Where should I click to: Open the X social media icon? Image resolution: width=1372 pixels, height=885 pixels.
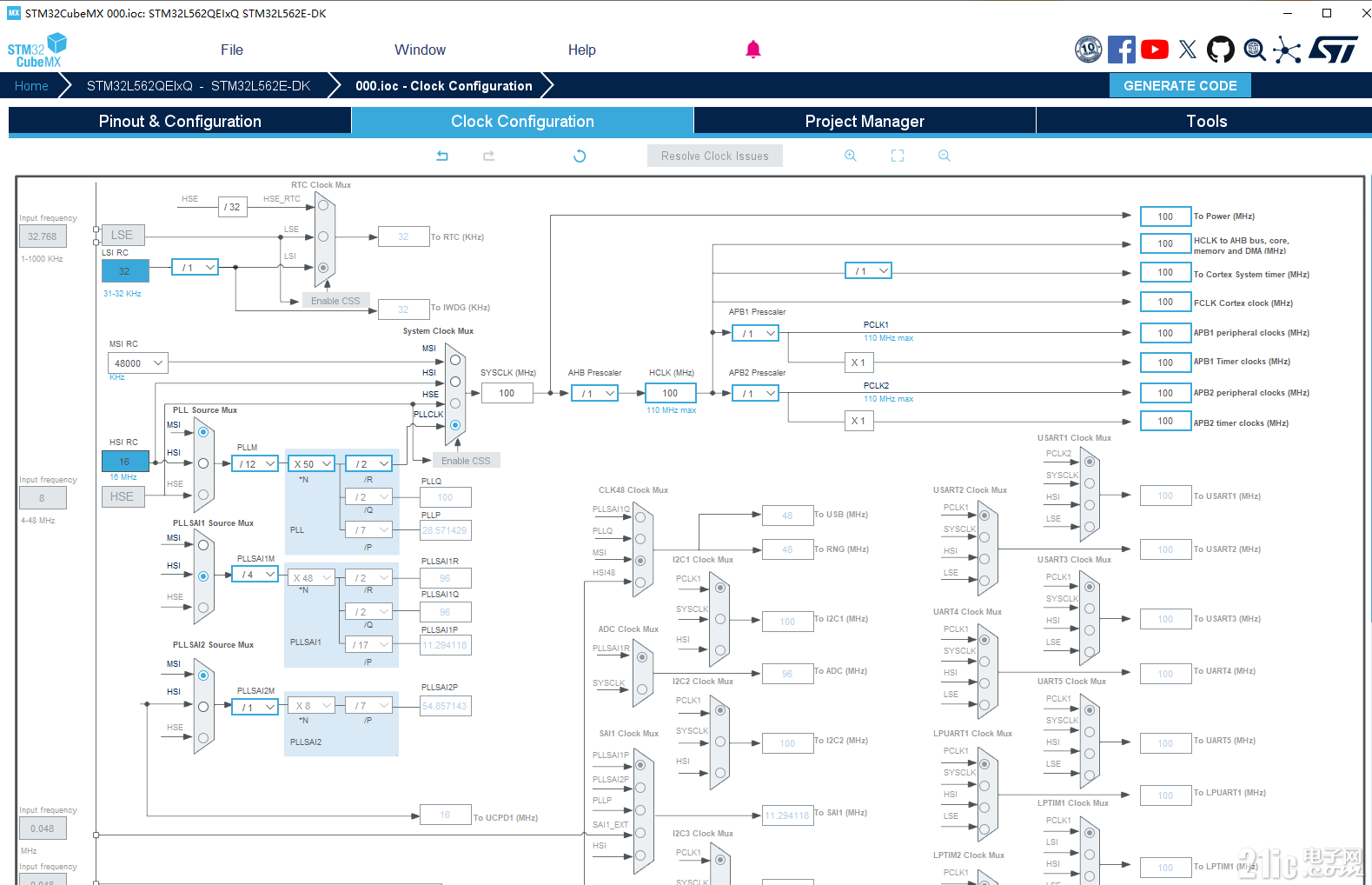(x=1188, y=50)
